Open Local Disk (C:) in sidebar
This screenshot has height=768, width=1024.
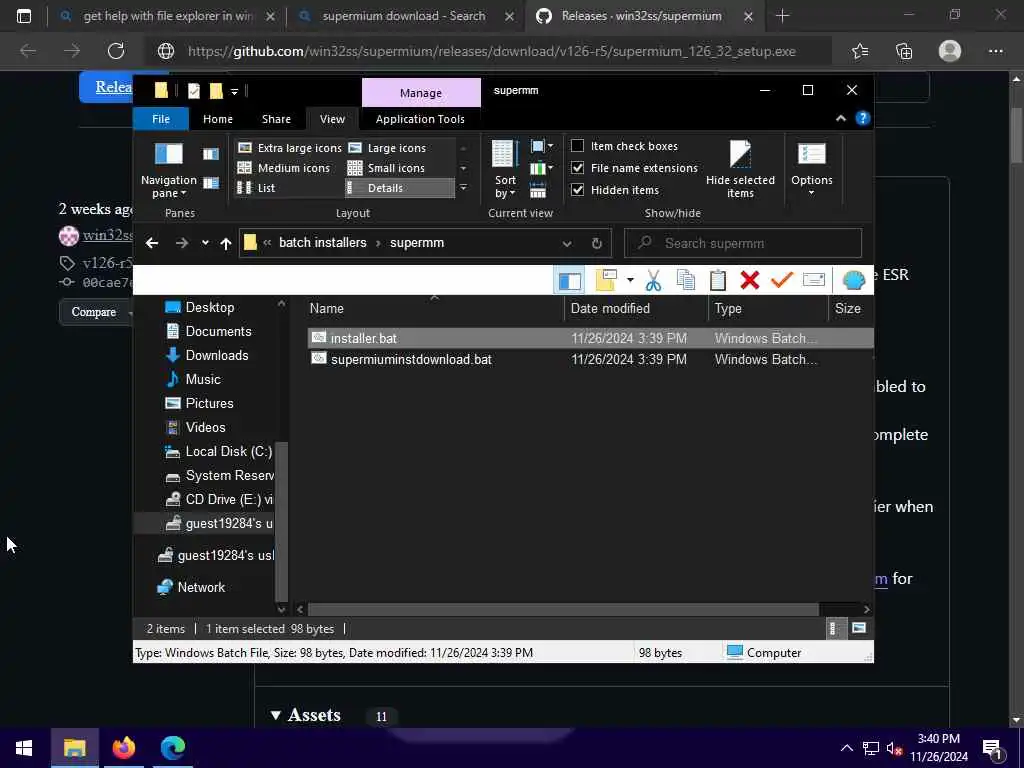pyautogui.click(x=228, y=451)
